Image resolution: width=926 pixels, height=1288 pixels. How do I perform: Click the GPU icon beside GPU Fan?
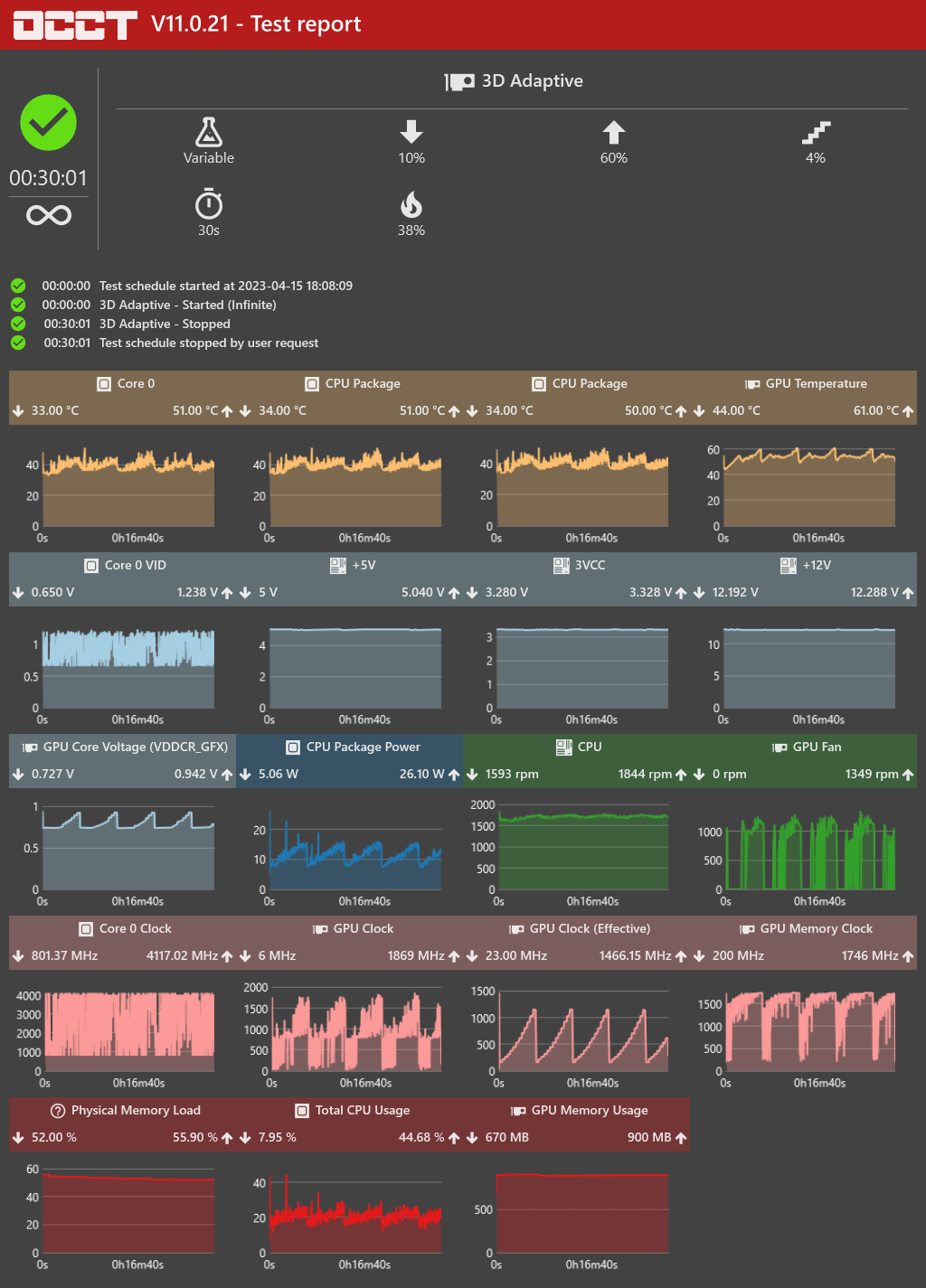[779, 747]
